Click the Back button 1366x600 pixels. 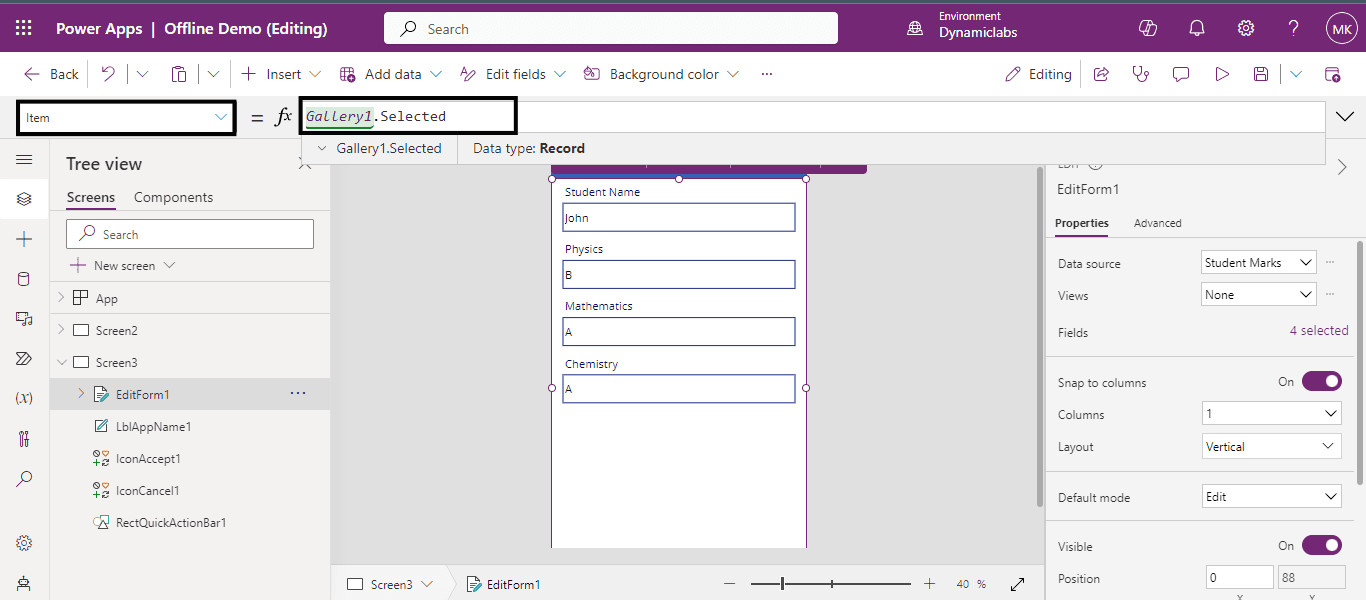point(52,74)
